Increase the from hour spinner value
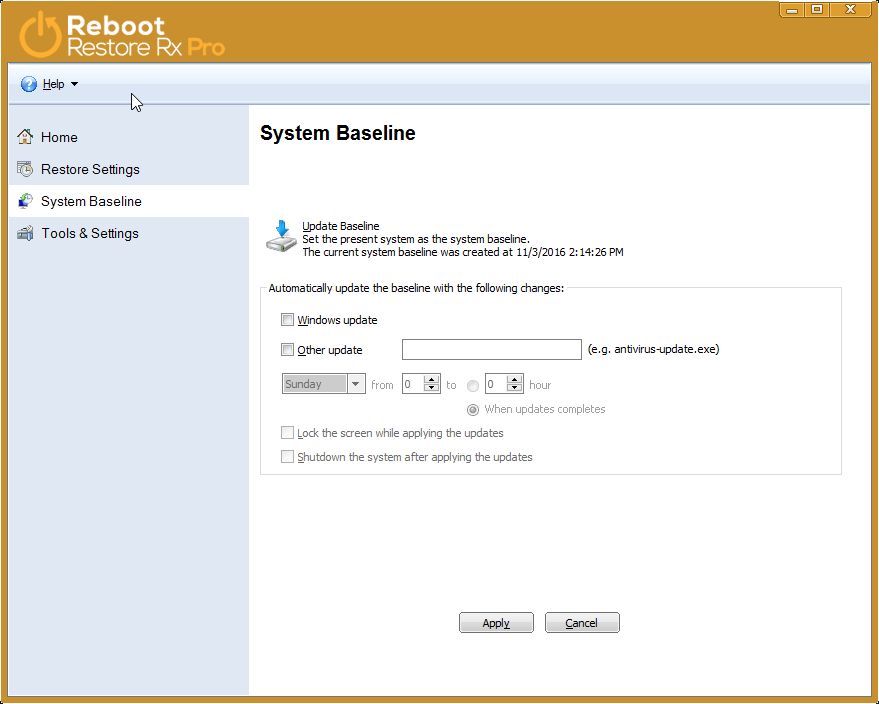The image size is (879, 704). click(x=432, y=380)
